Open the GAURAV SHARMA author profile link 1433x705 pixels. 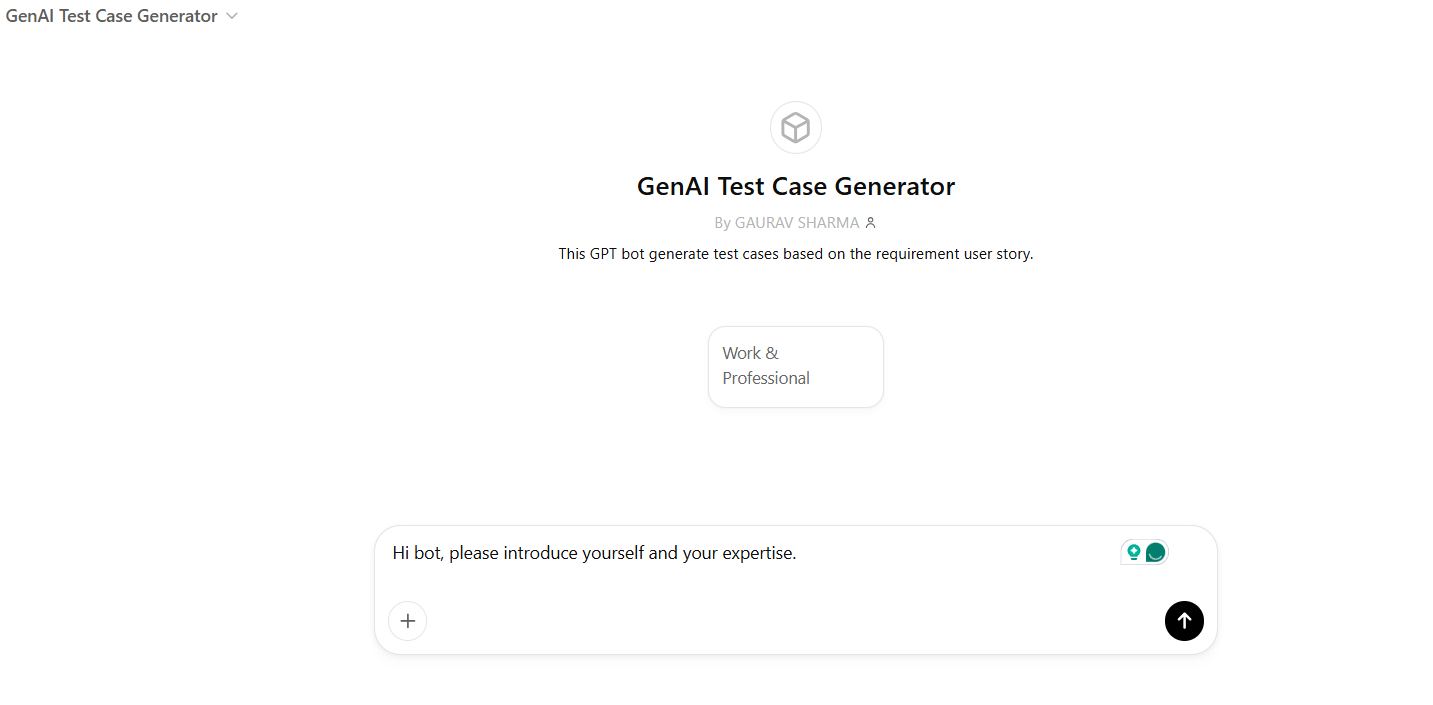pos(796,222)
